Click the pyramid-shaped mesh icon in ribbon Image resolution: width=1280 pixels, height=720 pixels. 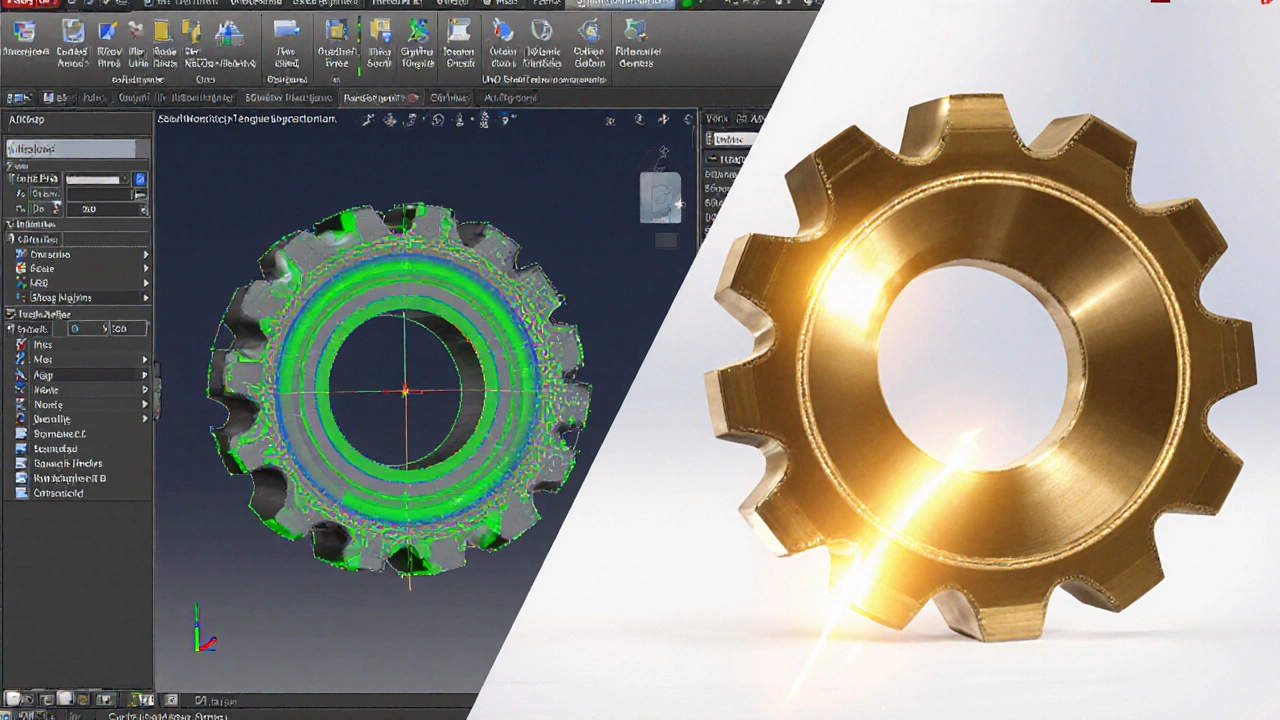tap(229, 33)
